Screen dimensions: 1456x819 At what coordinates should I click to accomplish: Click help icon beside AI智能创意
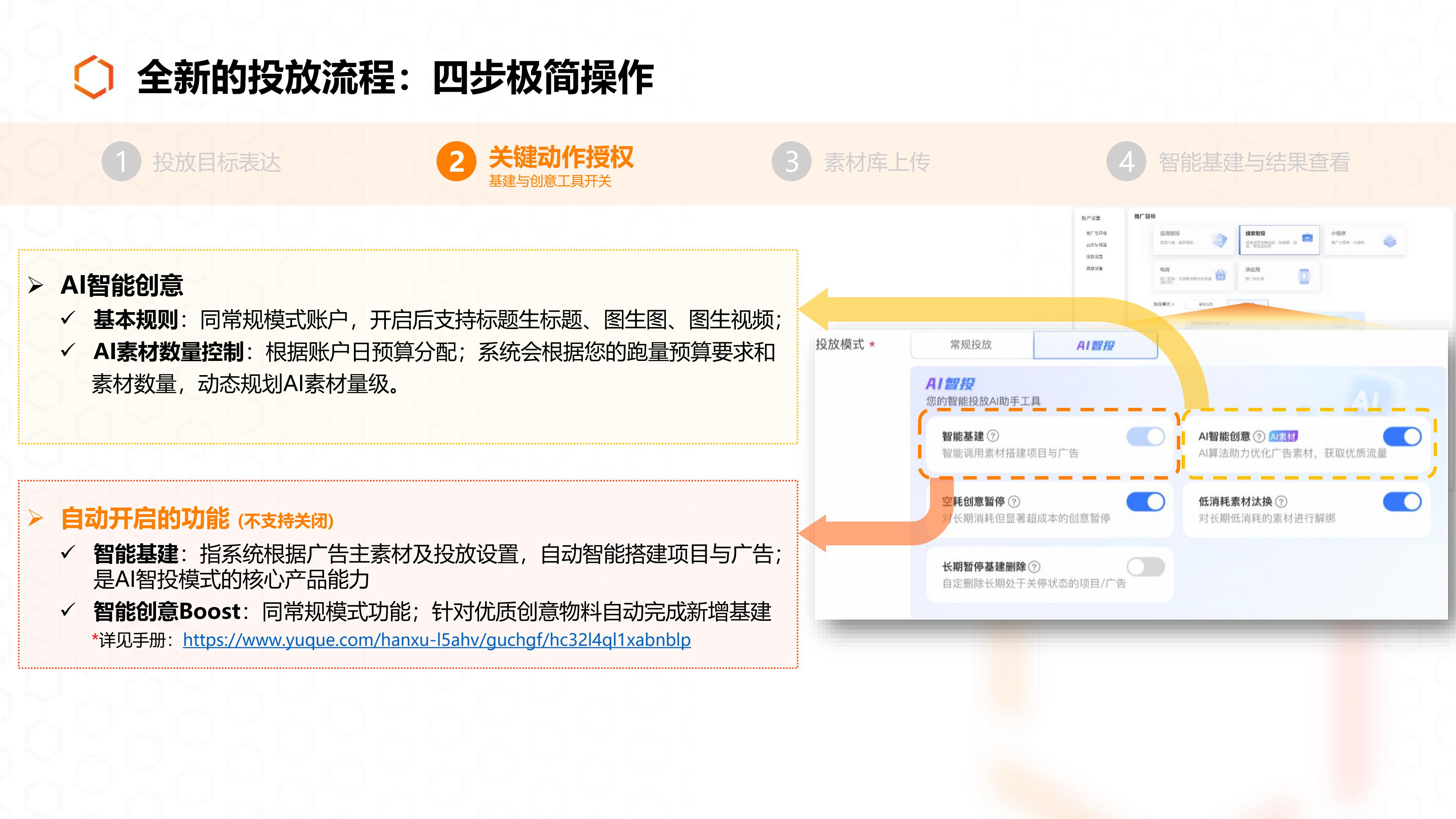(x=1259, y=436)
